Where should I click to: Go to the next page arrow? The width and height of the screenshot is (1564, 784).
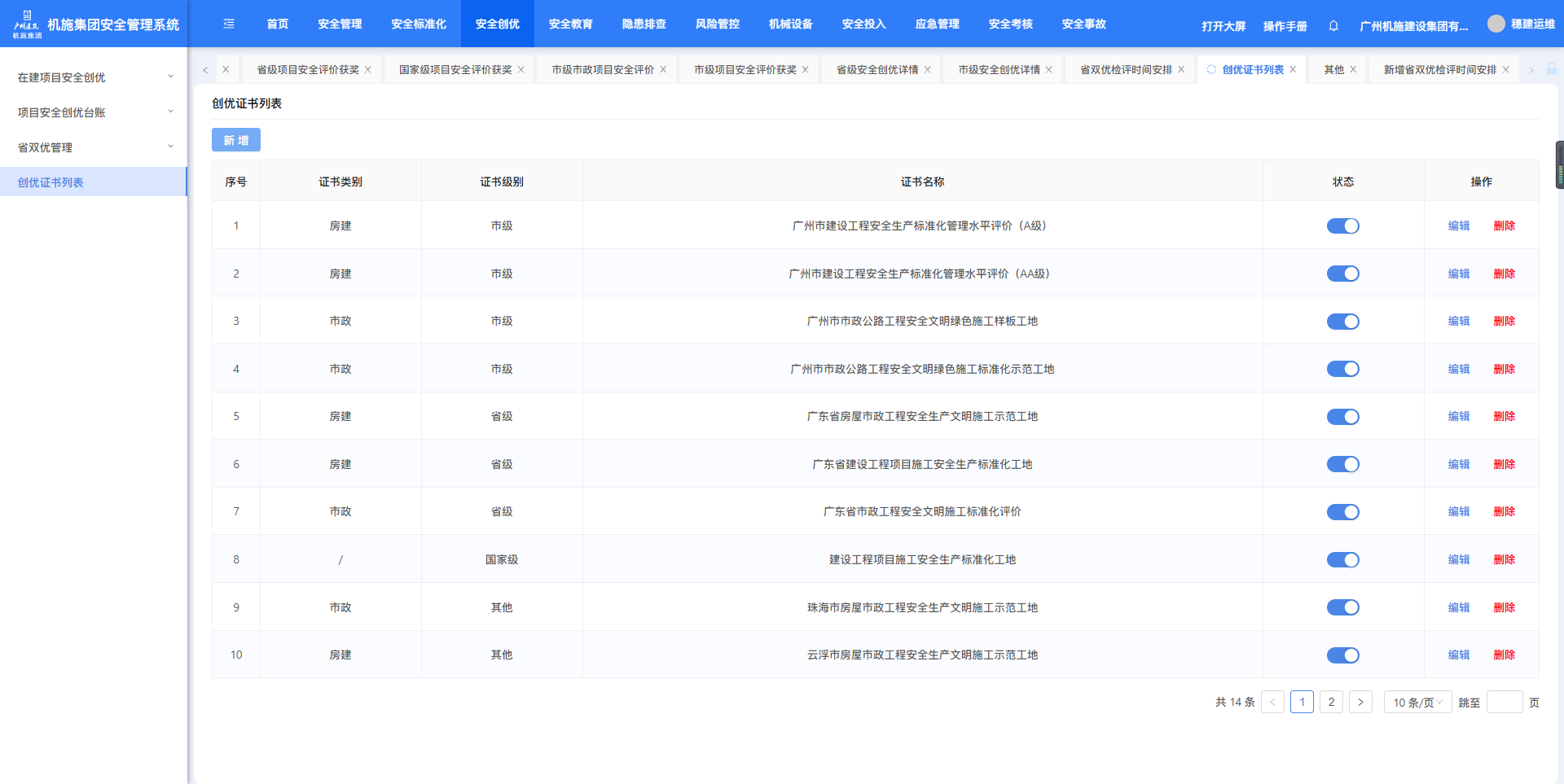(1360, 702)
